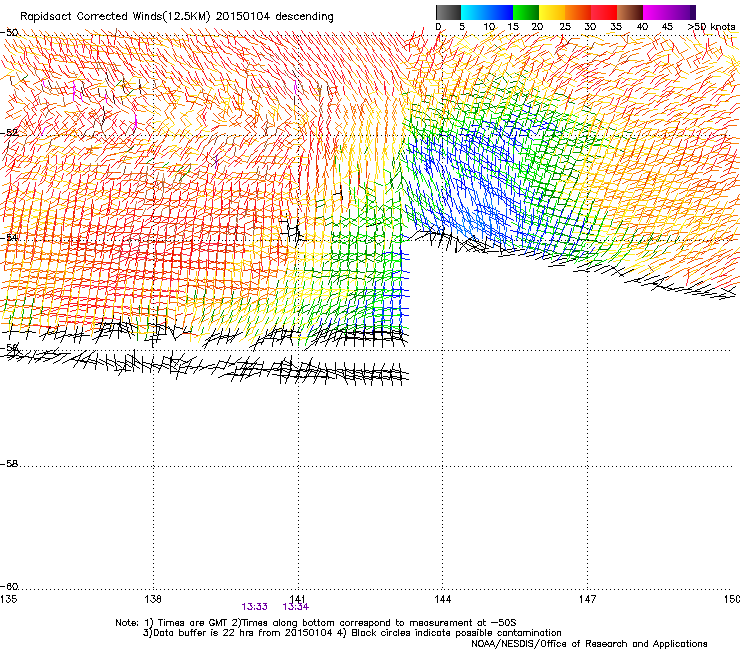The image size is (740, 650).
Task: Click the legend label 10
Action: [x=489, y=27]
